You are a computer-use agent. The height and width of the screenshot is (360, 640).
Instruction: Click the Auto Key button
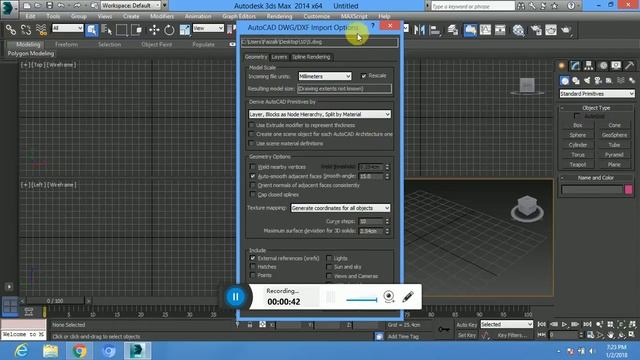(x=467, y=325)
